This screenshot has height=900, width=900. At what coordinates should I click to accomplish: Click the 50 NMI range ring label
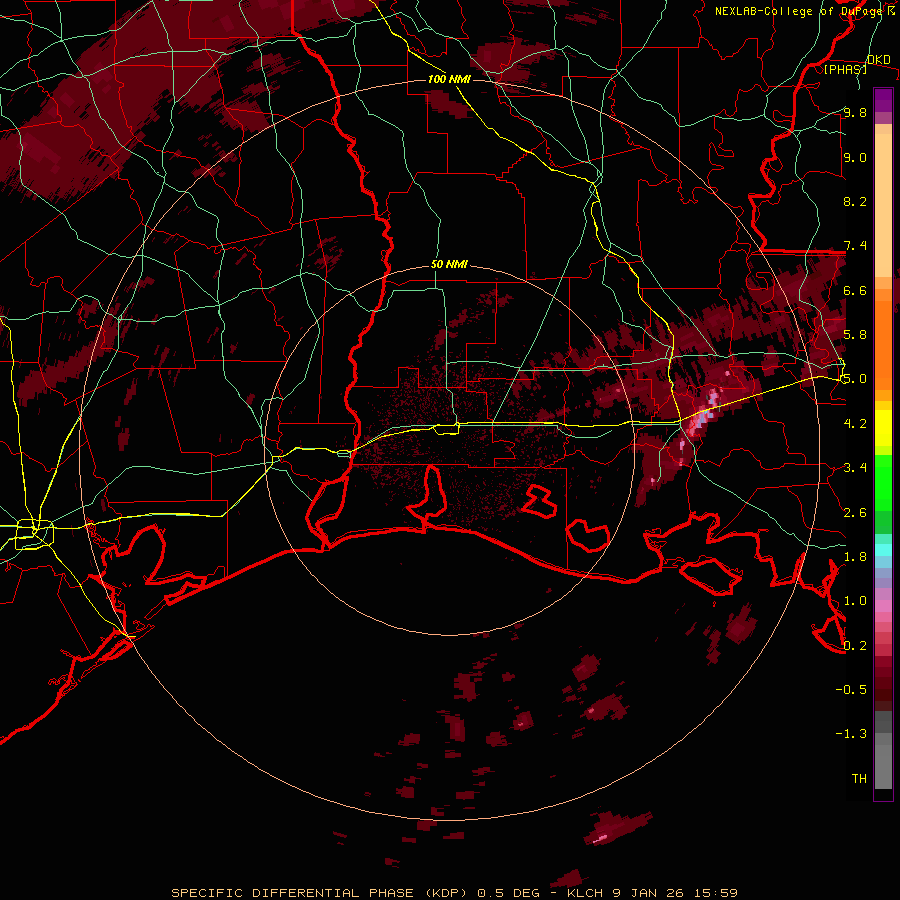(449, 265)
